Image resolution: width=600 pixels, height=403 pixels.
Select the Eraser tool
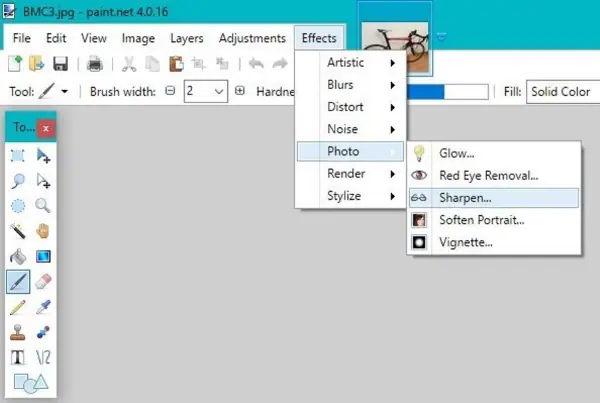coord(43,282)
